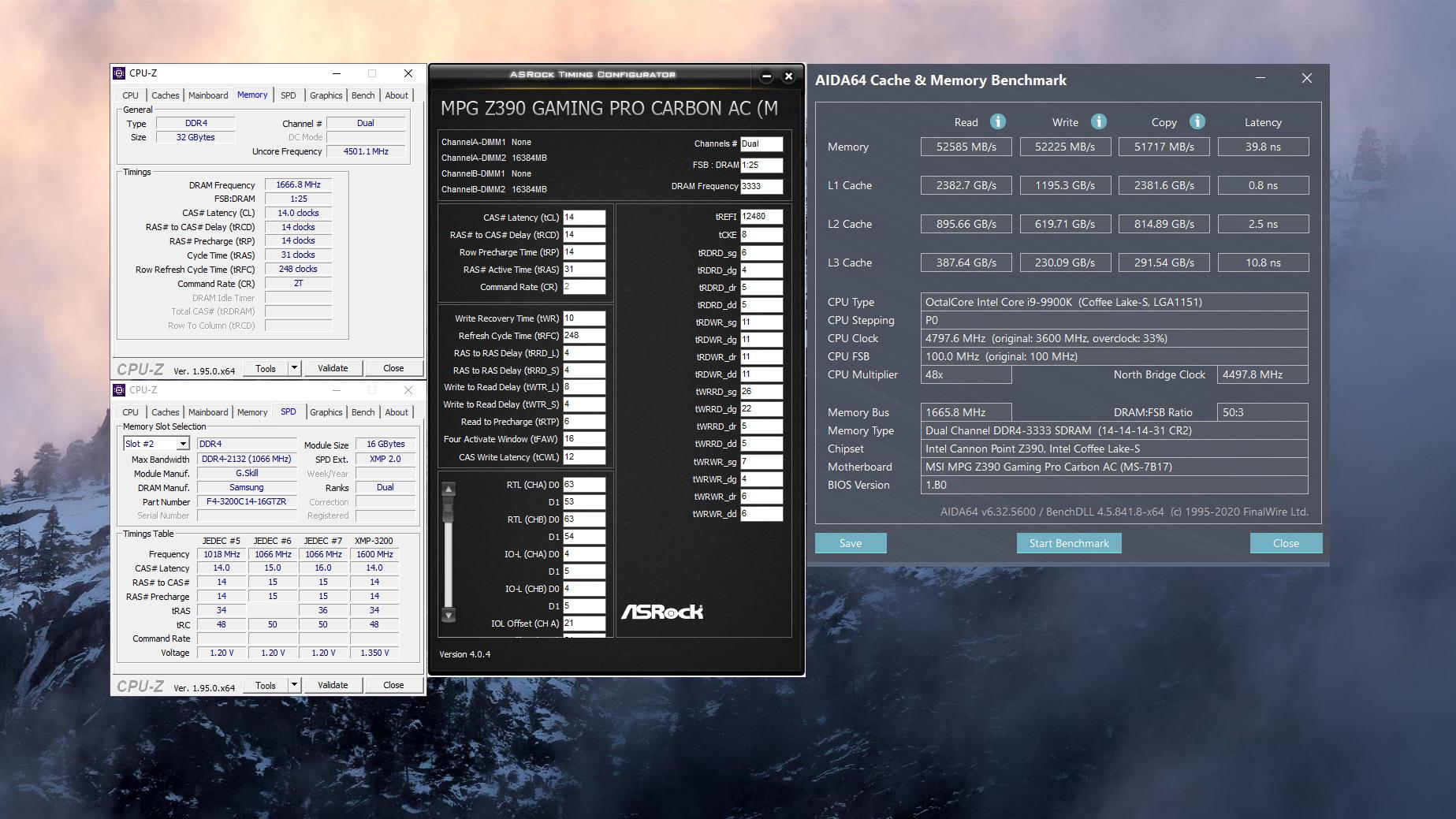This screenshot has width=1456, height=819.
Task: Click the tCKE value field
Action: click(762, 235)
